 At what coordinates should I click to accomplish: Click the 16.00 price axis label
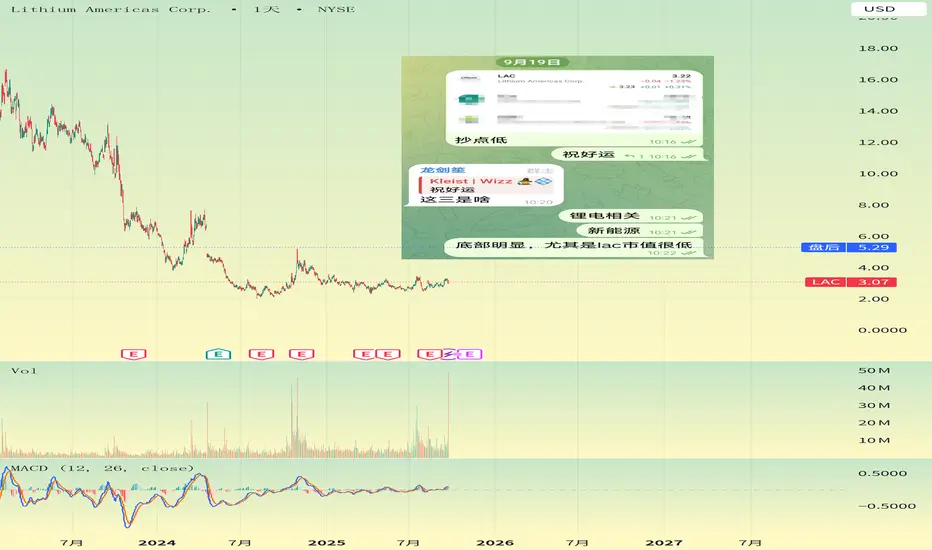878,80
